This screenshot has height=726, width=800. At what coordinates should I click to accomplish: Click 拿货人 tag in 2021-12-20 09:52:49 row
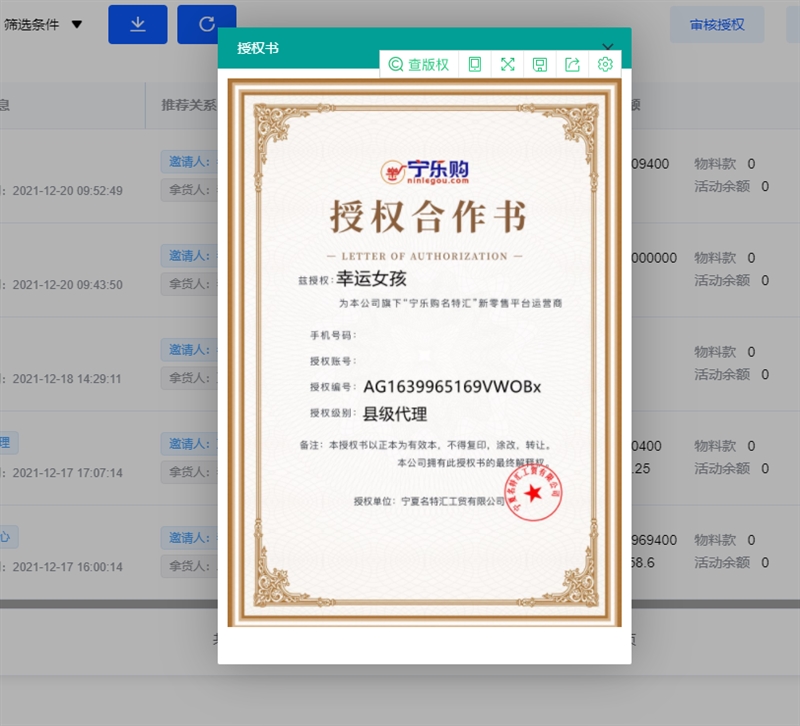coord(189,190)
